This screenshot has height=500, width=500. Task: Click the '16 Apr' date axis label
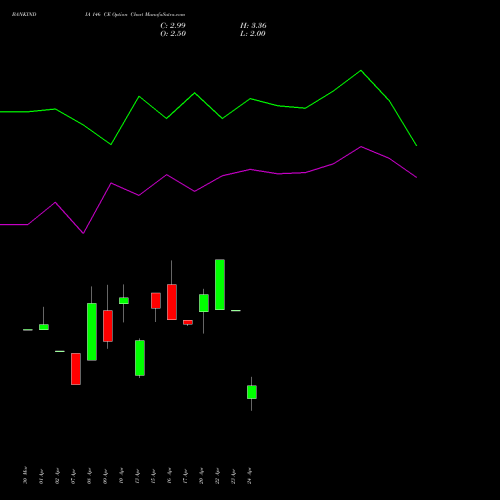coord(169,476)
